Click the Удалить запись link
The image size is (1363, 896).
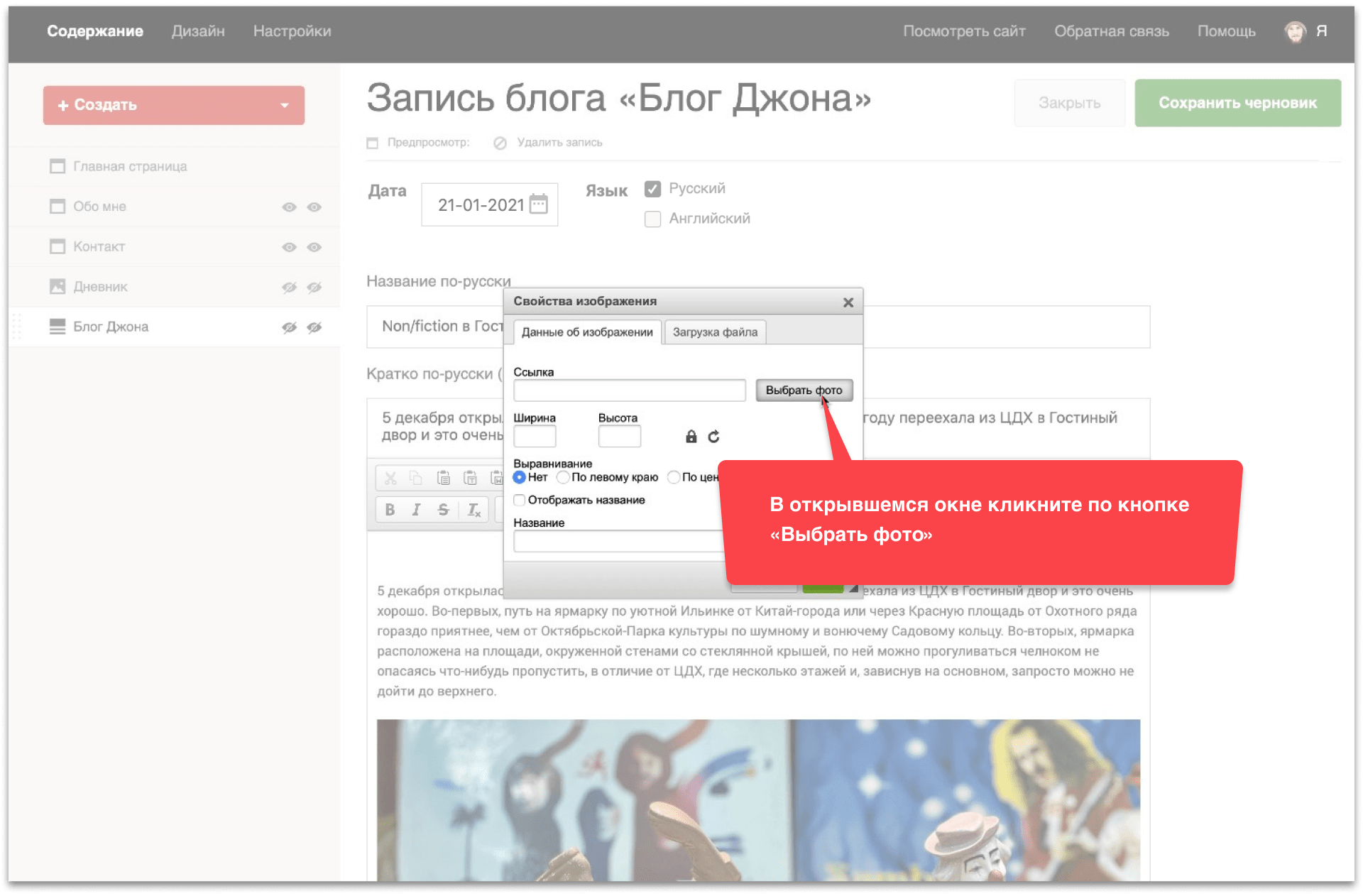pos(559,143)
